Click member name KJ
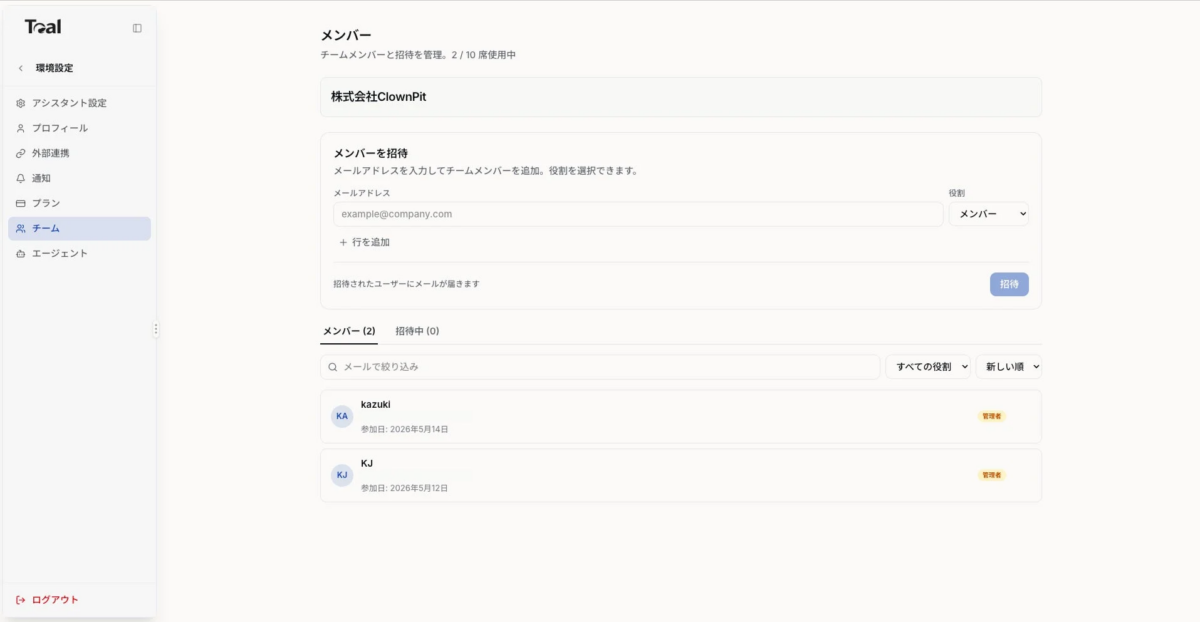1200x622 pixels. pyautogui.click(x=367, y=463)
